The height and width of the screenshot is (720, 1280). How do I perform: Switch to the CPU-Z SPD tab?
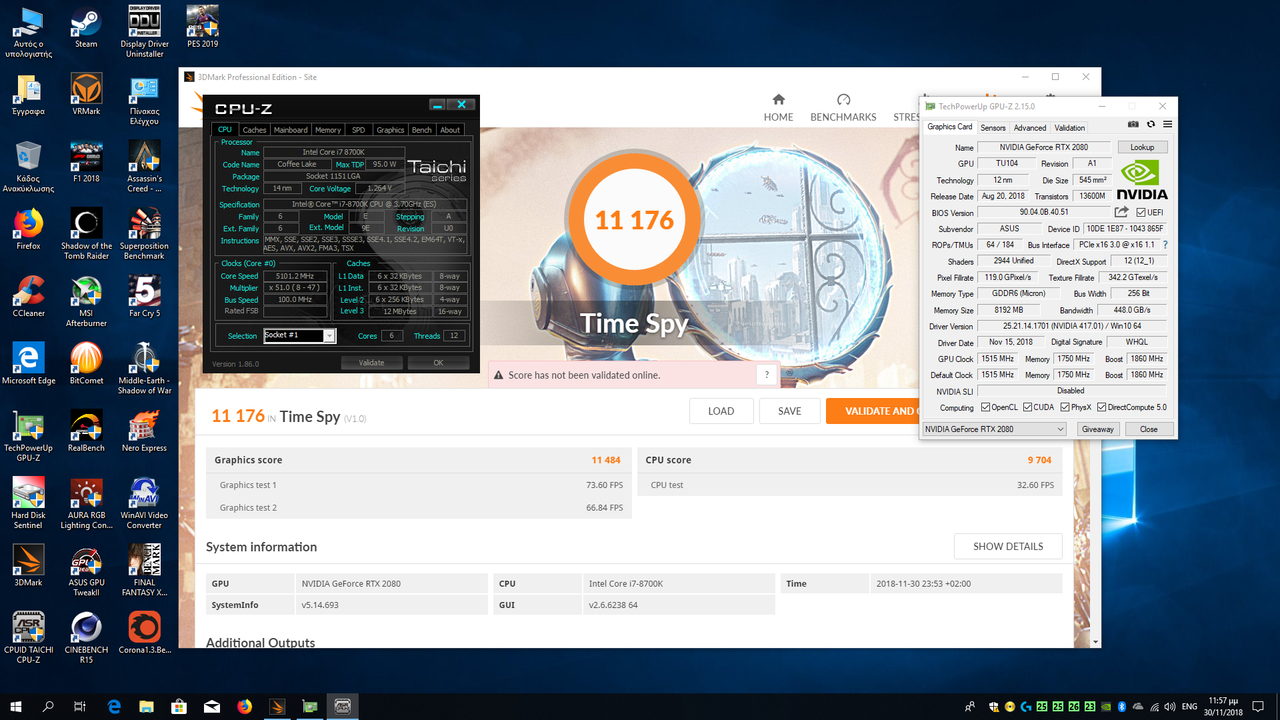(358, 130)
